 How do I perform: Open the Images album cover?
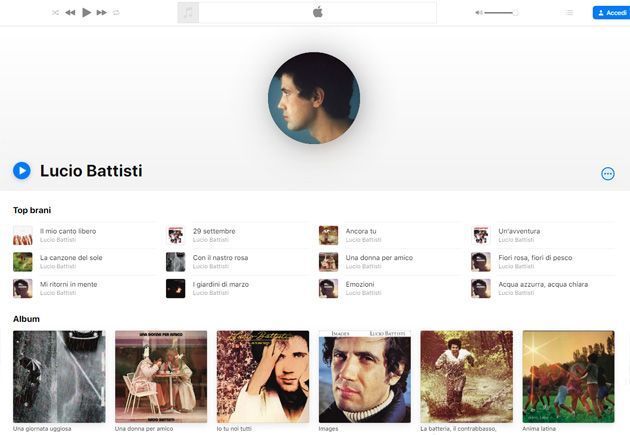(364, 377)
